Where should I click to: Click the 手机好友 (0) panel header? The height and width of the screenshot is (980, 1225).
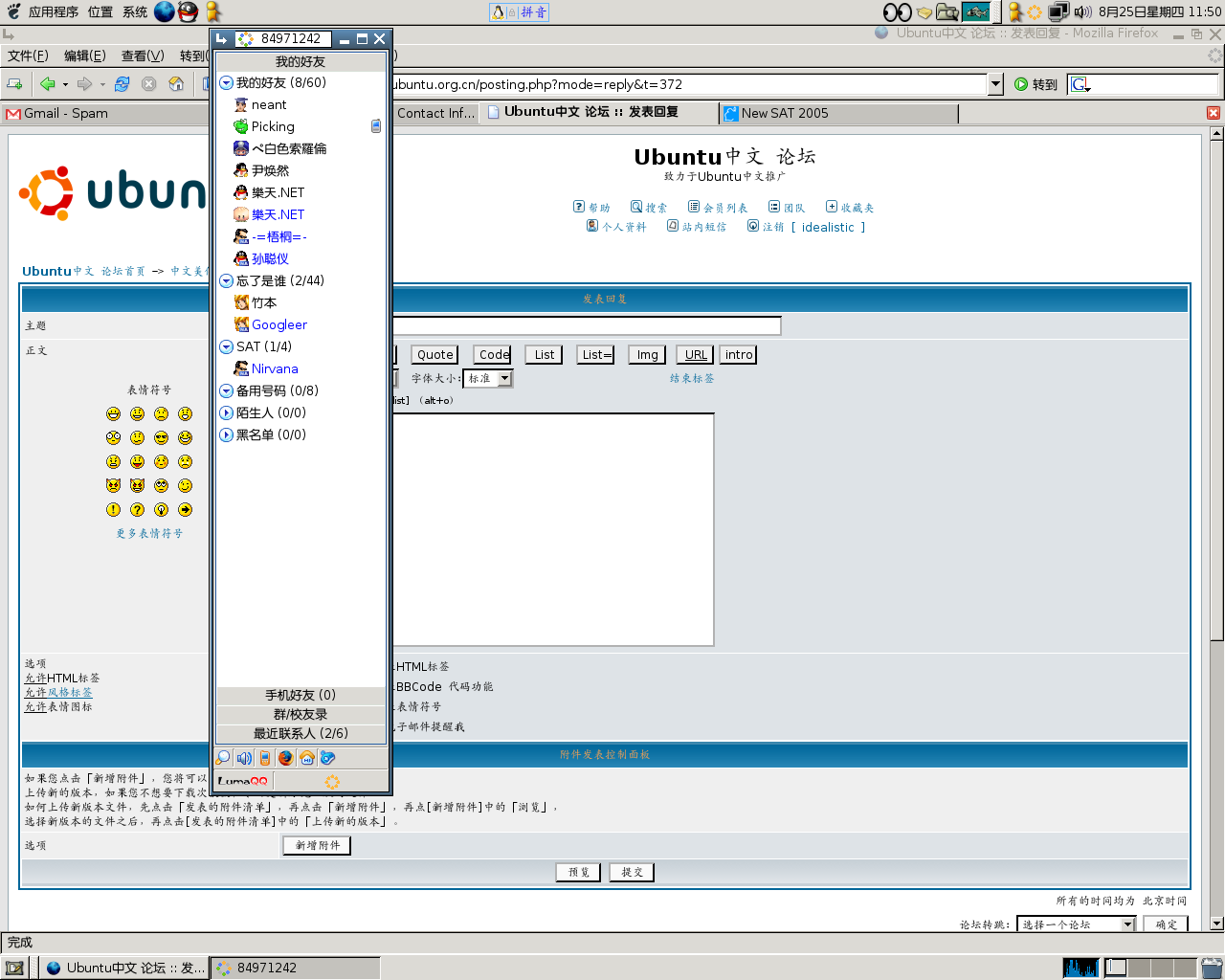(x=301, y=695)
